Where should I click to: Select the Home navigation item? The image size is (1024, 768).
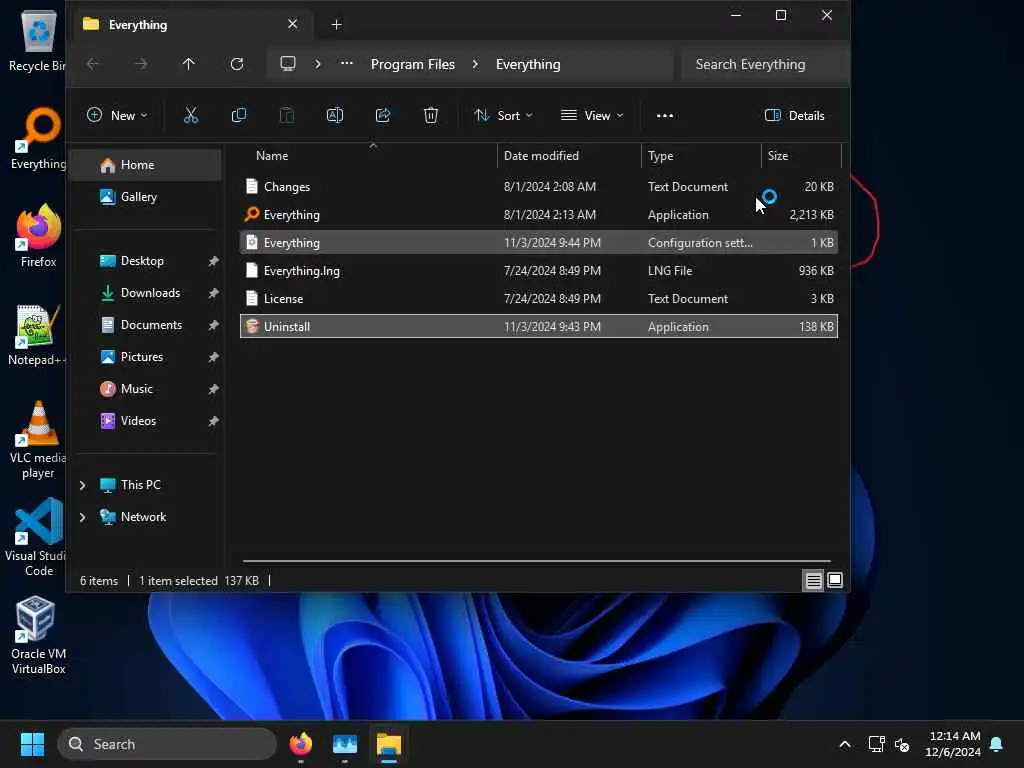(145, 165)
